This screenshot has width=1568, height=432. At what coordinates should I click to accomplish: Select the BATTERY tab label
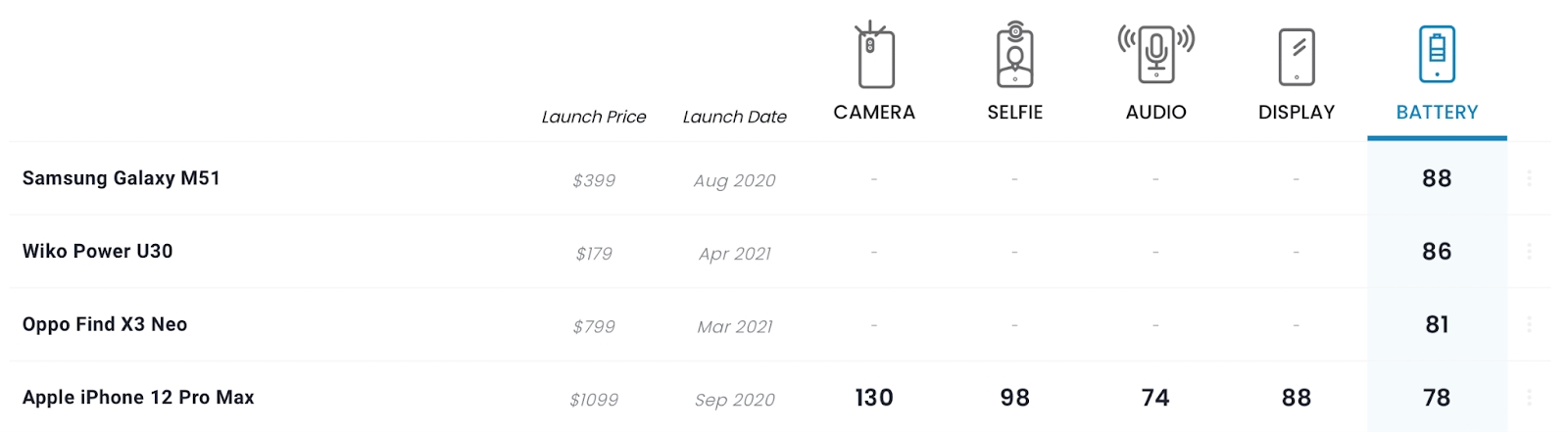point(1437,113)
